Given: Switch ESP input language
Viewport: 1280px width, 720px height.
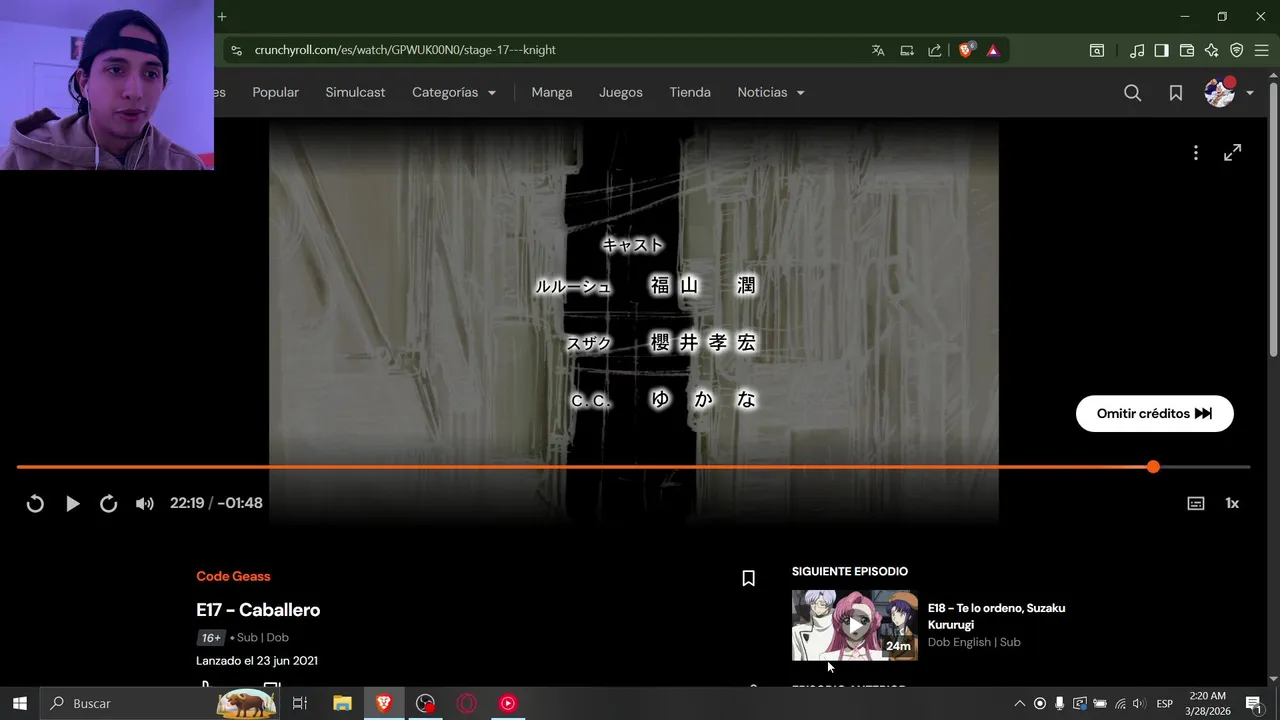Looking at the screenshot, I should pyautogui.click(x=1165, y=703).
